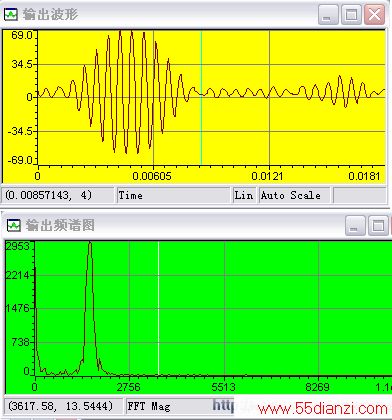Viewport: 392px width, 420px height.
Task: Click the Time axis mode field
Action: (173, 195)
